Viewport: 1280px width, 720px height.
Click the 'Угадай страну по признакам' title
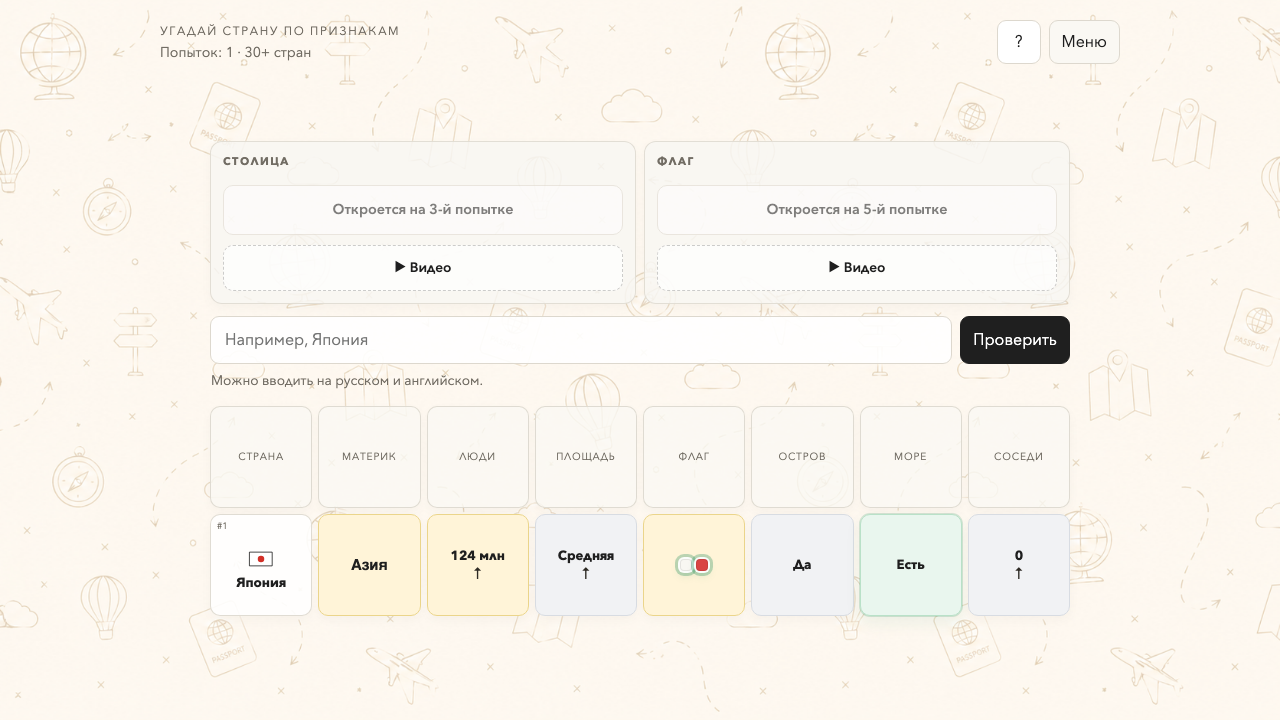coord(280,31)
